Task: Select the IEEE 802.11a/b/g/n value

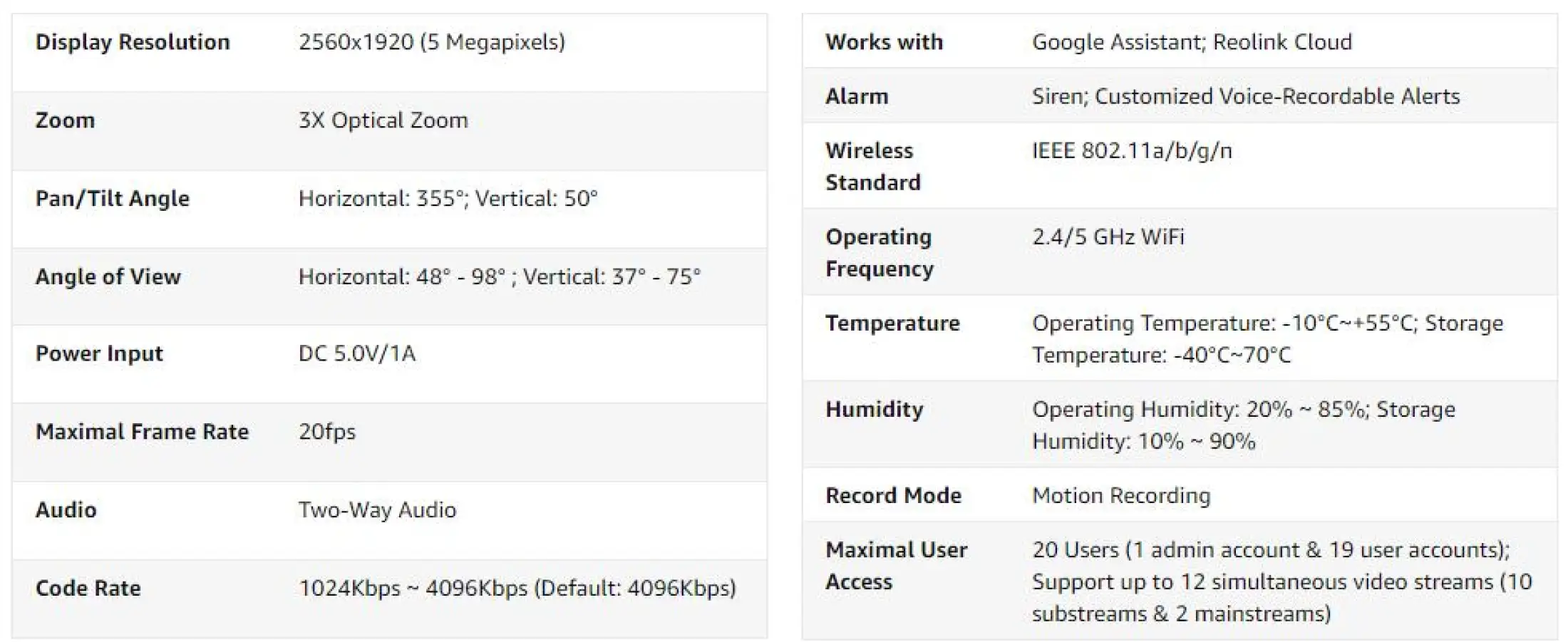Action: coord(1131,151)
